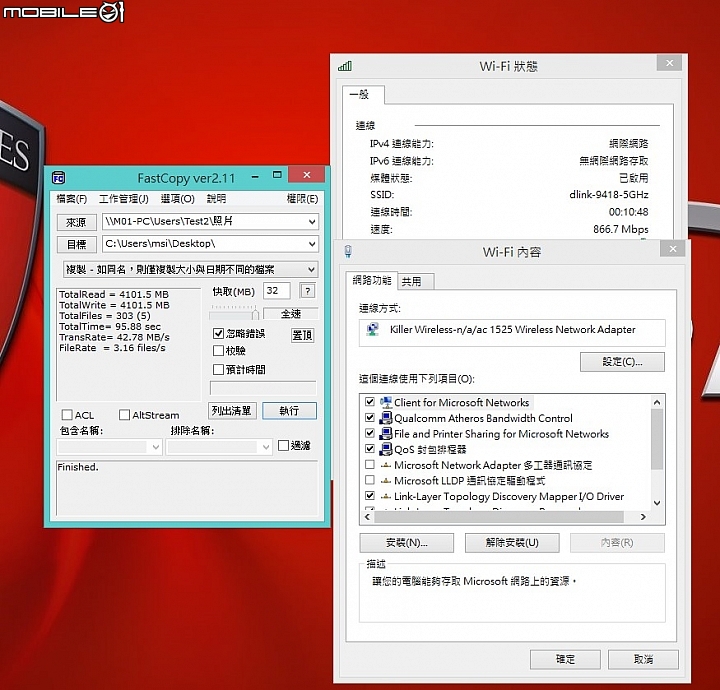
Task: Click the 全速 full speed button
Action: pyautogui.click(x=291, y=314)
